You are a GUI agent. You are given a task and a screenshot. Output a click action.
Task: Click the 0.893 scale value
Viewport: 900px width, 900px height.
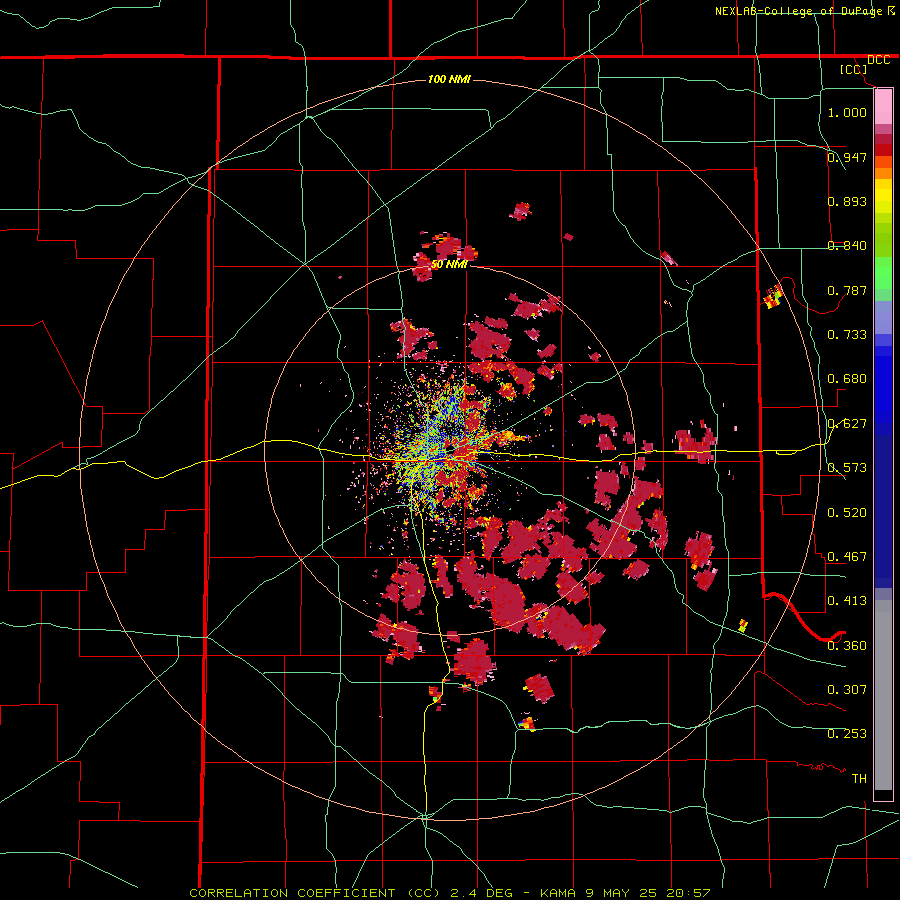(x=847, y=201)
